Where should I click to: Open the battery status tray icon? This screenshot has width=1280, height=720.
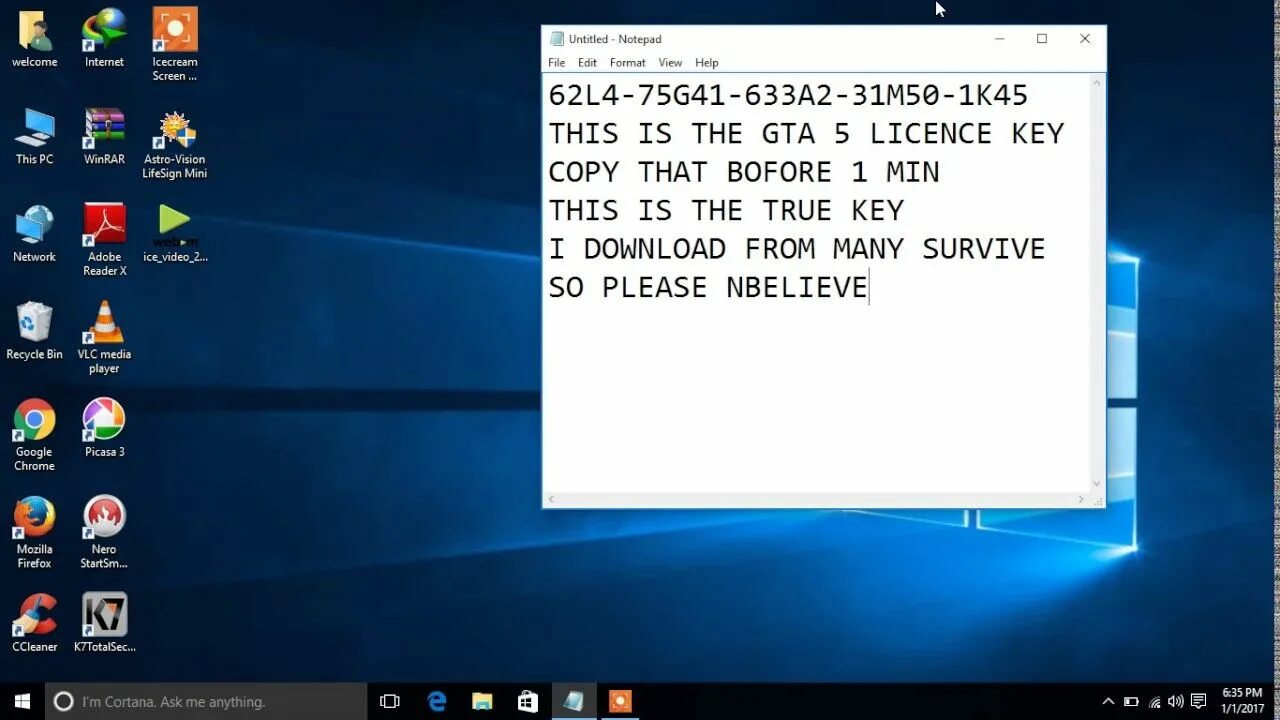1131,702
